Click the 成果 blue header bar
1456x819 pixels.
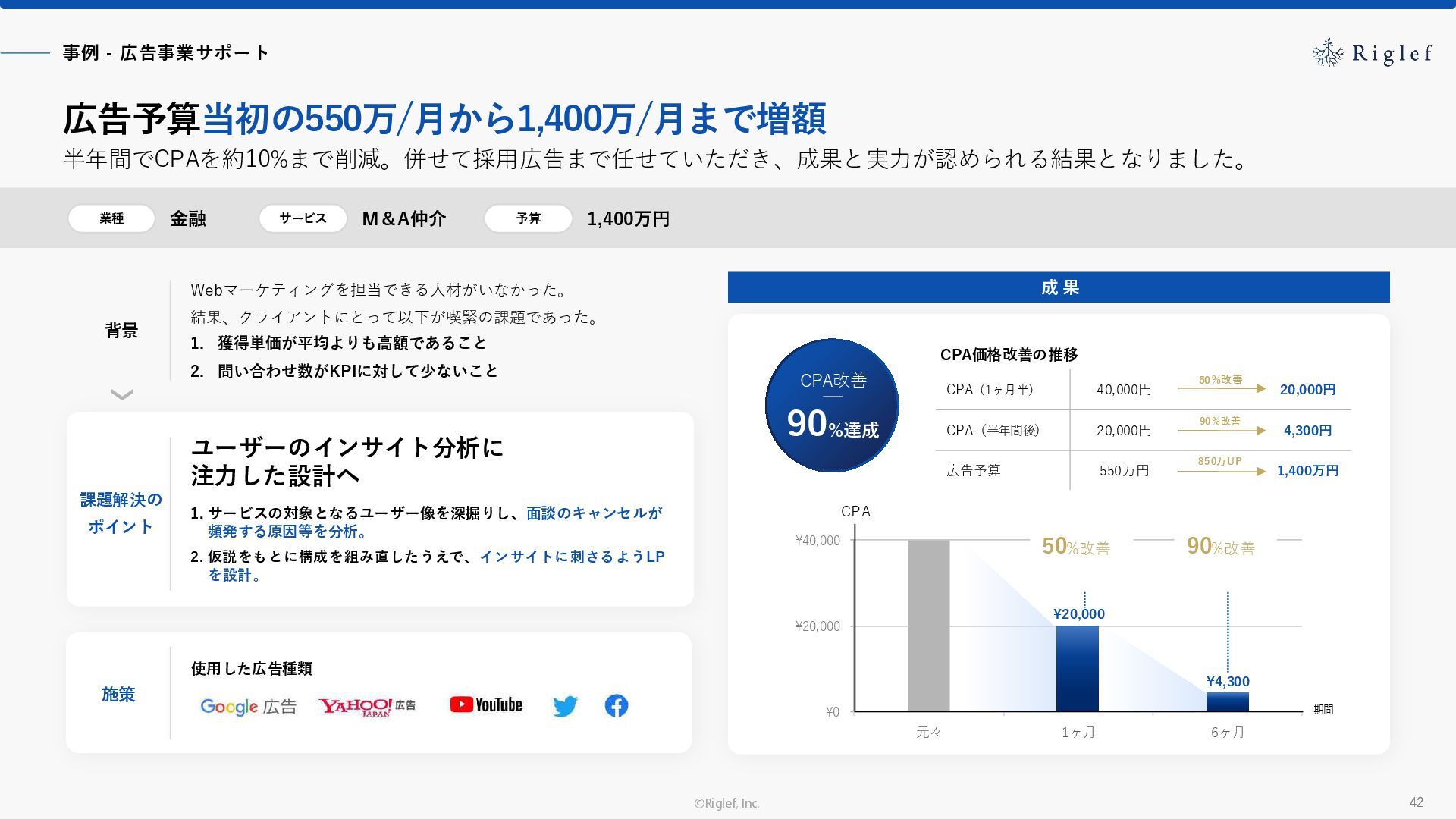[x=1059, y=287]
